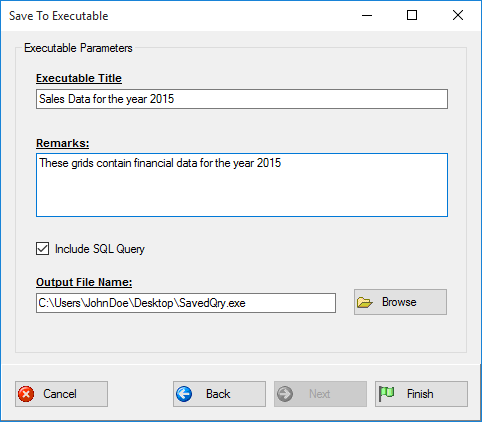Open file browser with Browse button
The height and width of the screenshot is (422, 482).
[400, 302]
